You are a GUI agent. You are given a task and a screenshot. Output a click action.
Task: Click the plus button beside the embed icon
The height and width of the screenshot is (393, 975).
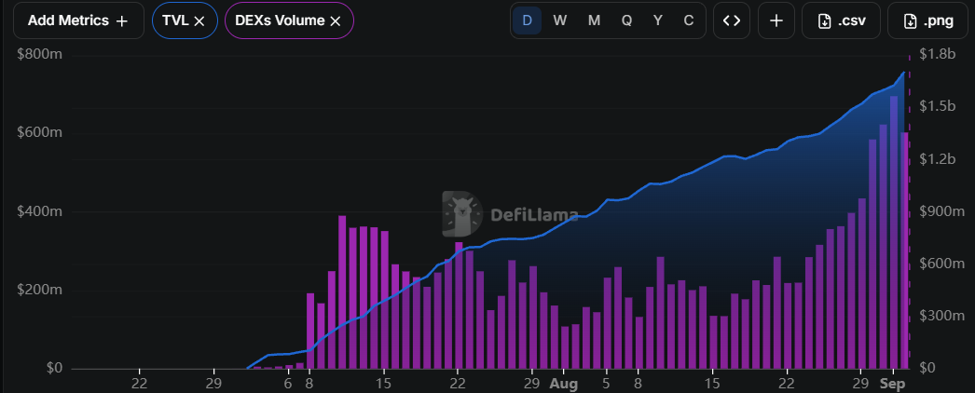(775, 21)
